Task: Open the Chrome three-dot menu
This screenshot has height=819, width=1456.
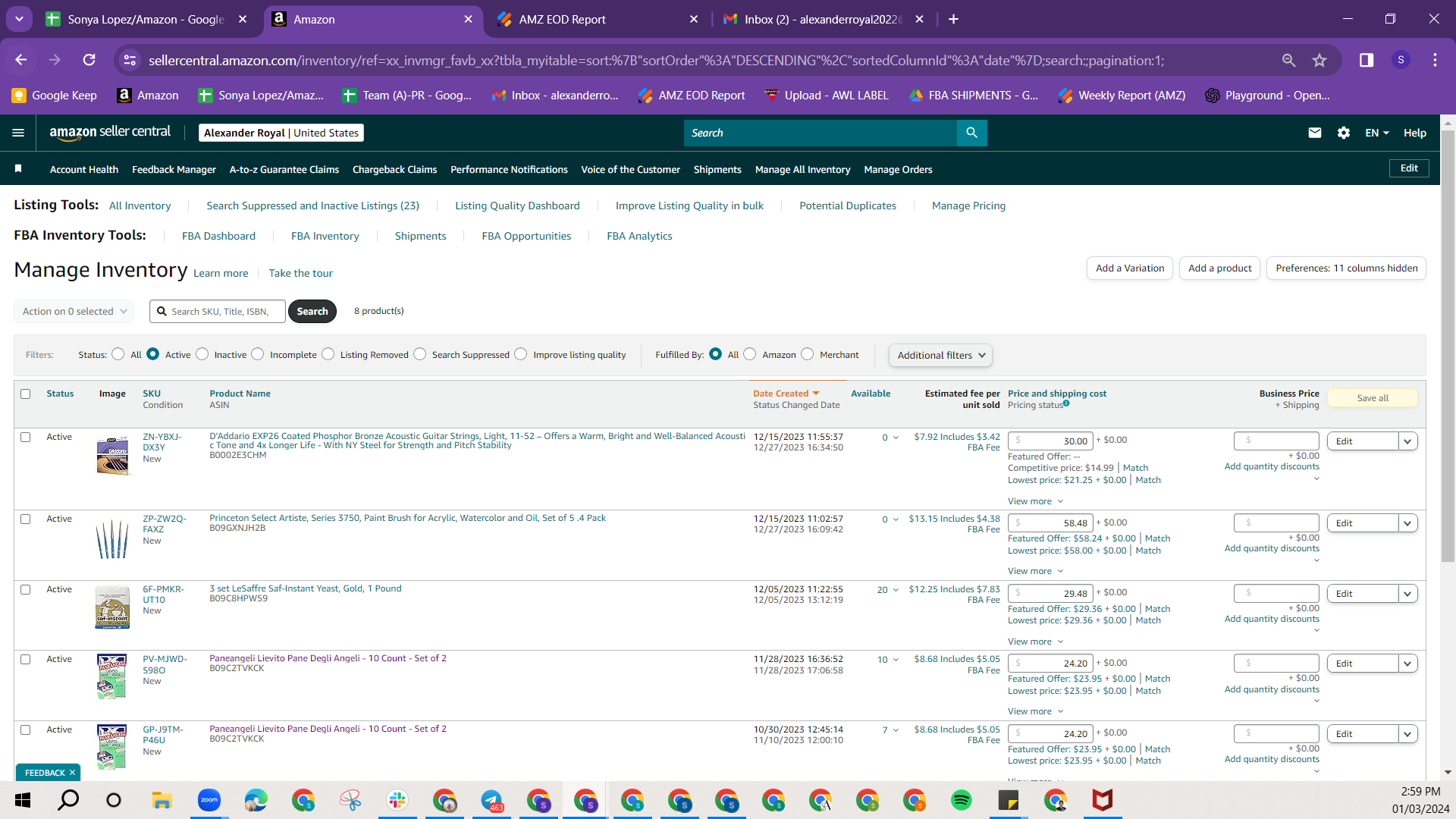Action: point(1435,60)
